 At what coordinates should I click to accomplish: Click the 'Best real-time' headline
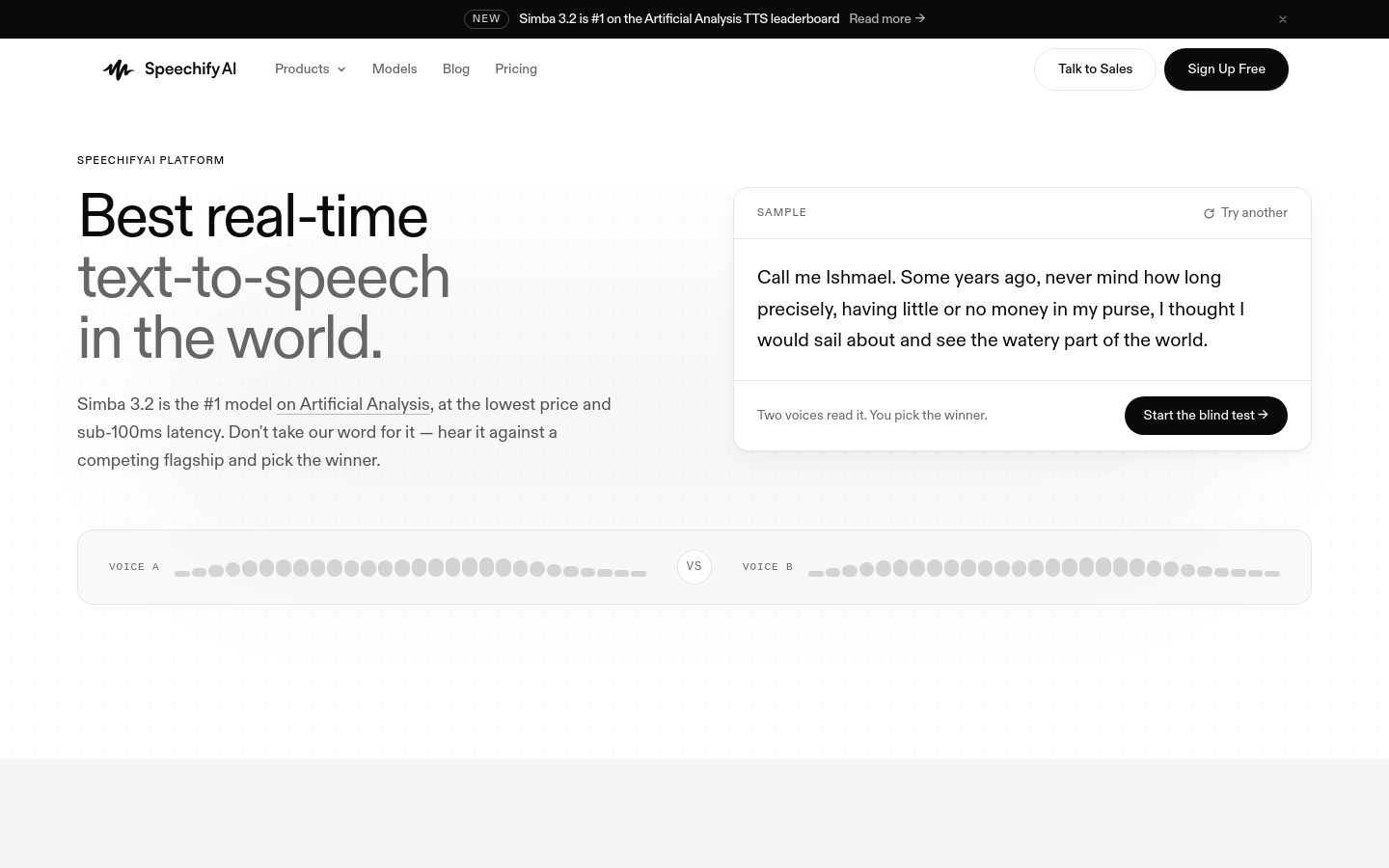point(253,216)
